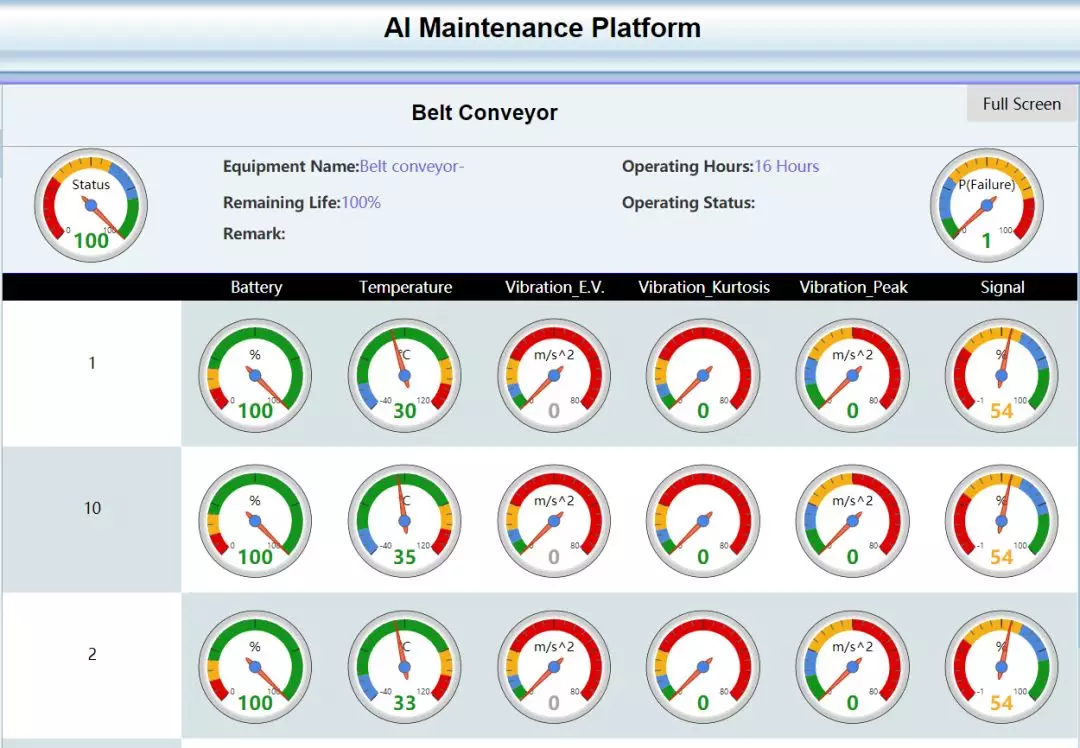Open the Vibration_Kurtosis gauge in row 10

703,521
